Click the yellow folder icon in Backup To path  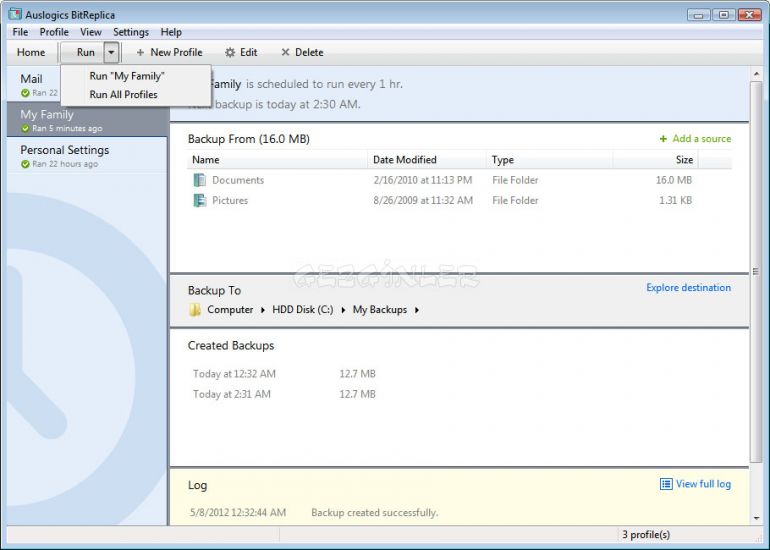coord(195,310)
